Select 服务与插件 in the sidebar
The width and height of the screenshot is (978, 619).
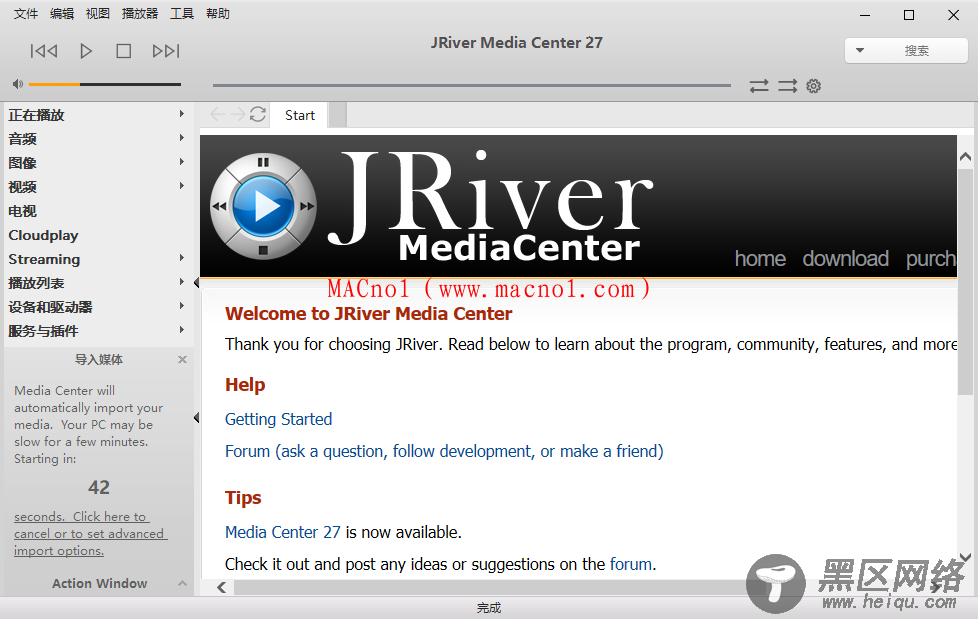pyautogui.click(x=43, y=331)
